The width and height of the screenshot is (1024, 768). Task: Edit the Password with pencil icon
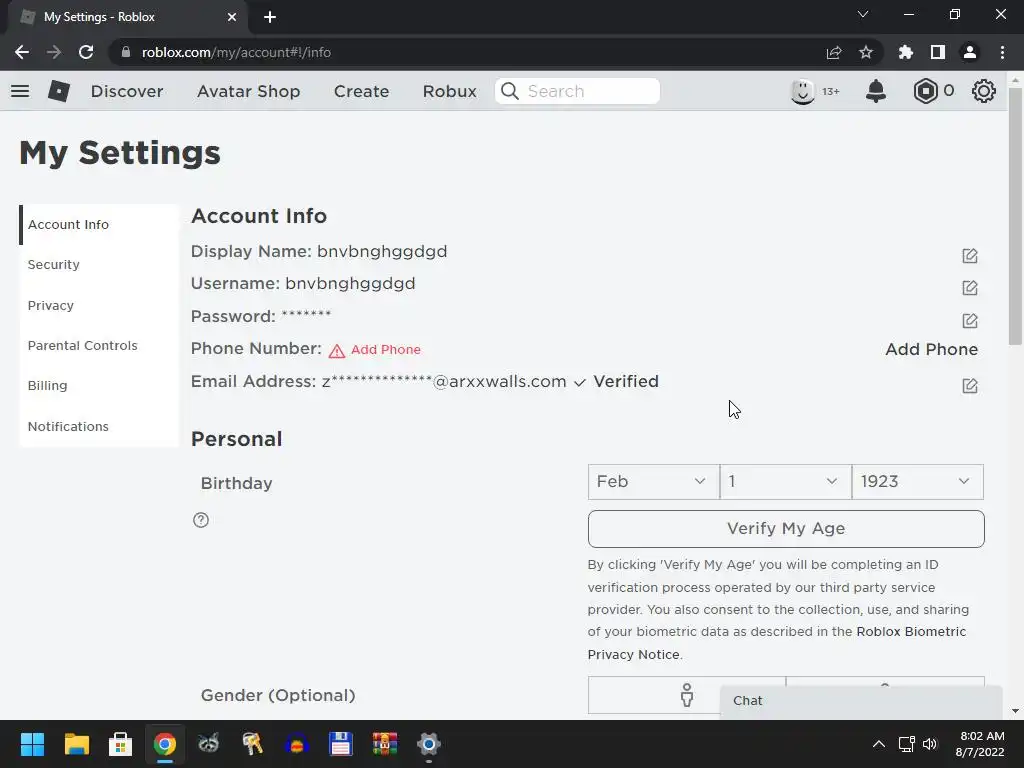970,320
